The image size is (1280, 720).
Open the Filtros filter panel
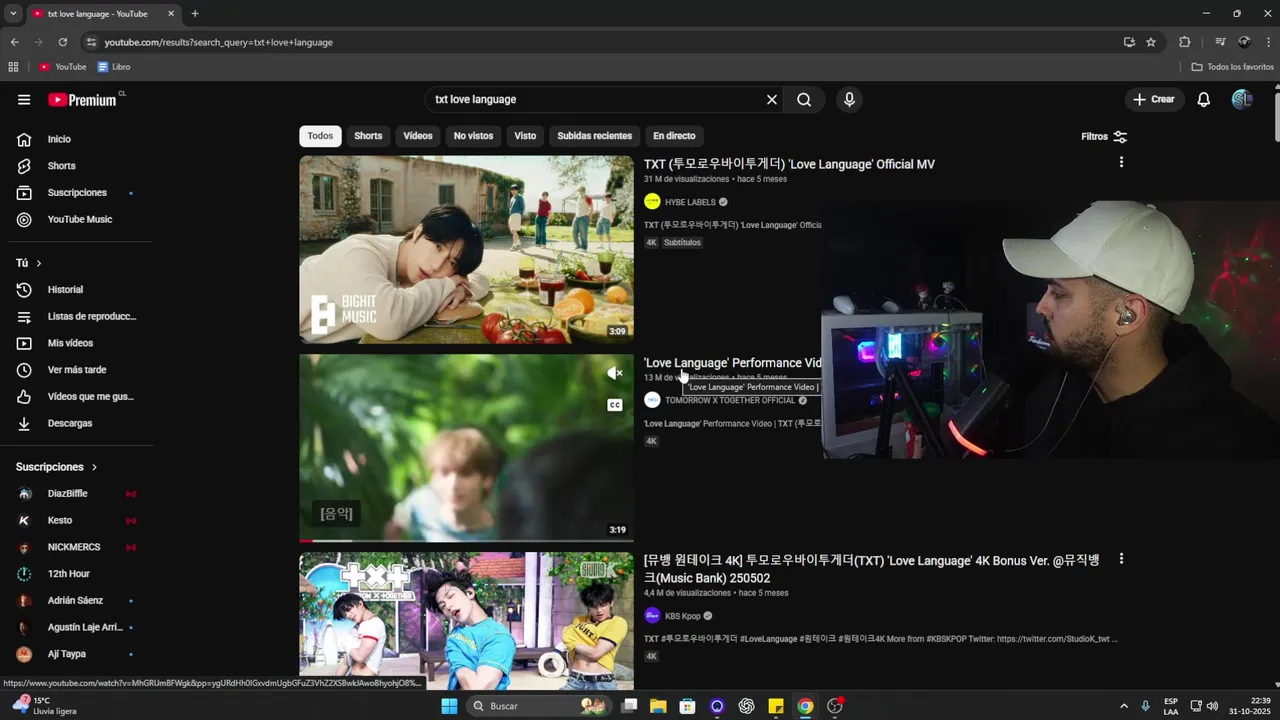point(1104,136)
